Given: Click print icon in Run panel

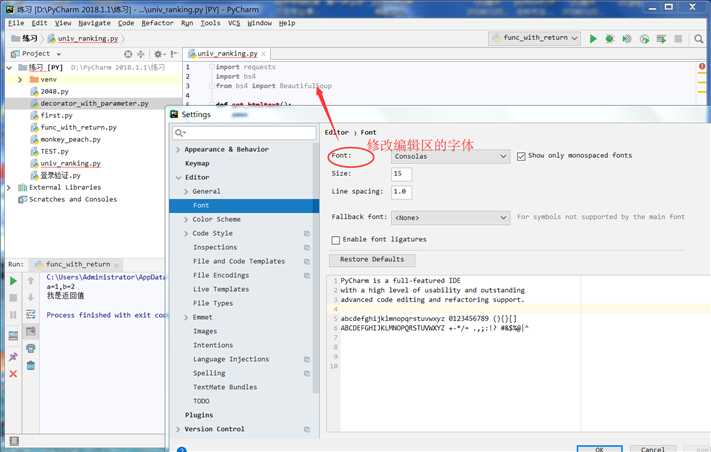Looking at the screenshot, I should point(30,348).
